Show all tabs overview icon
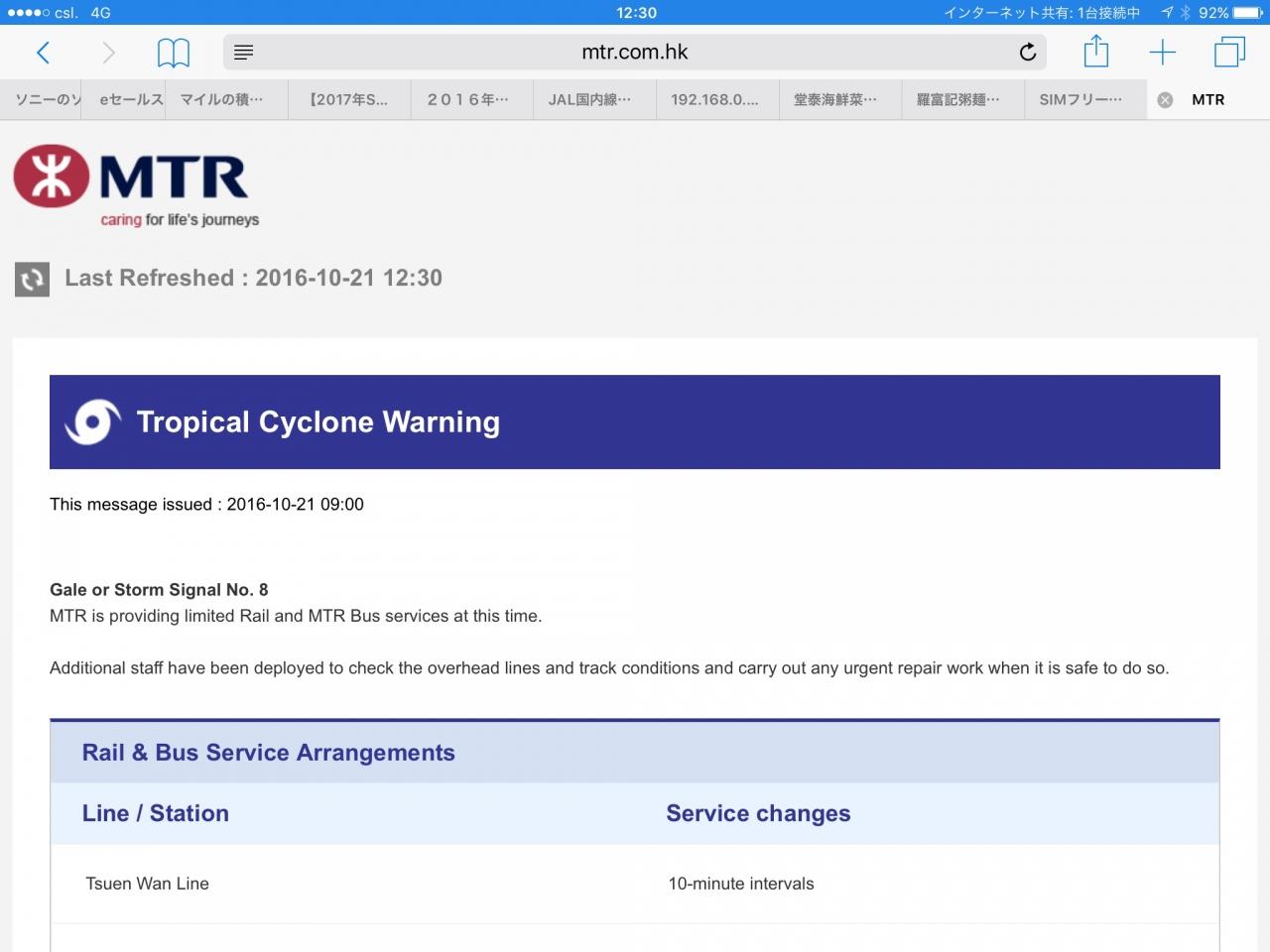 [x=1229, y=52]
